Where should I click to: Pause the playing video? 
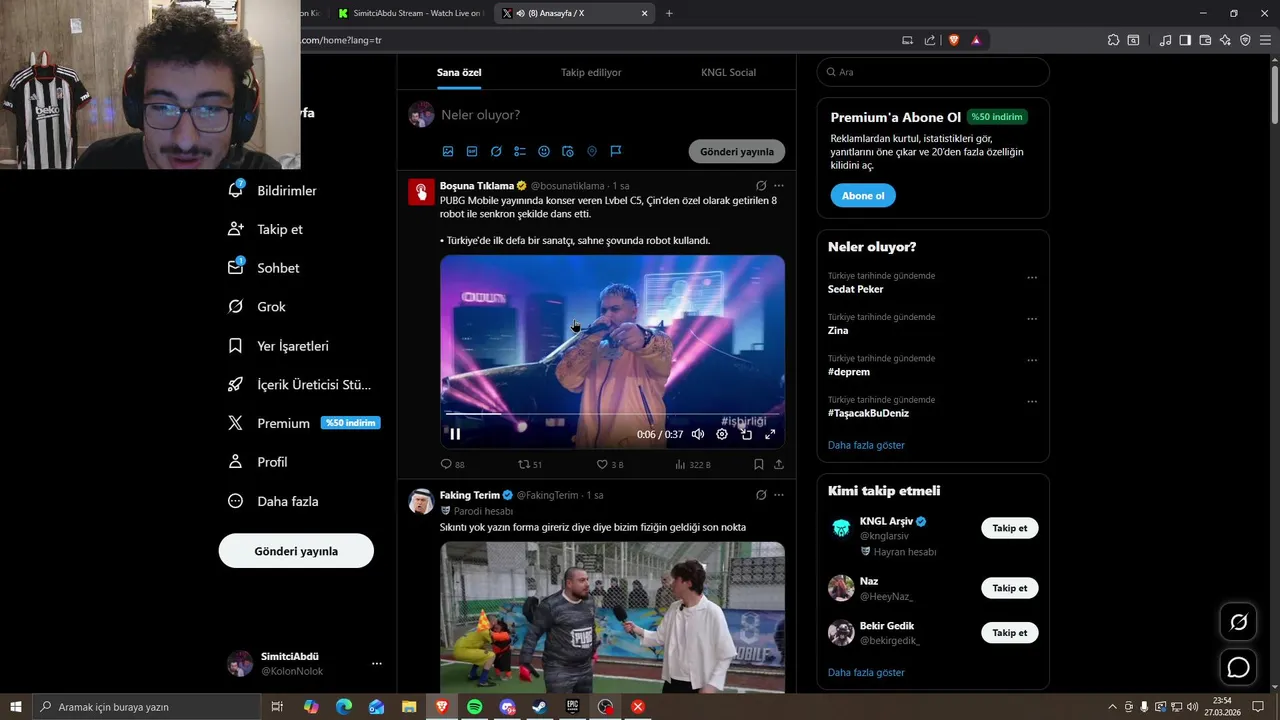455,434
